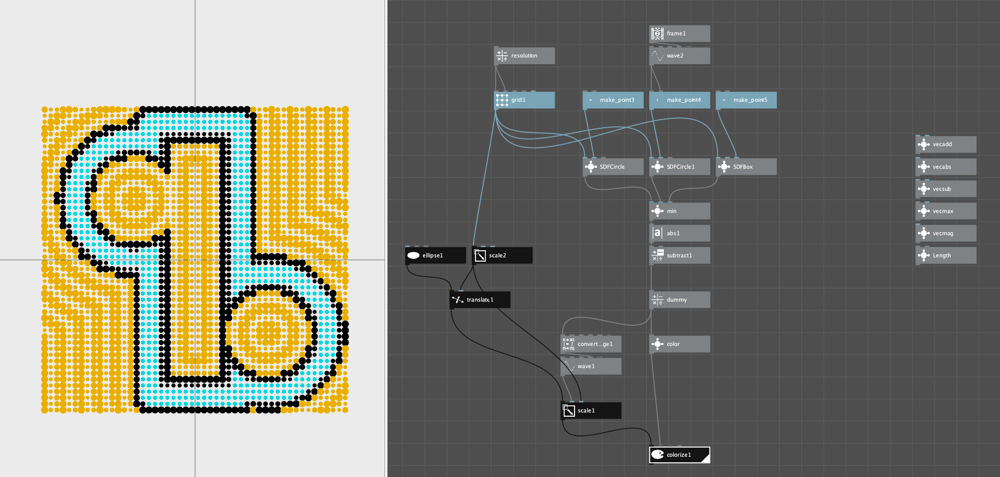Select the color node

679,344
